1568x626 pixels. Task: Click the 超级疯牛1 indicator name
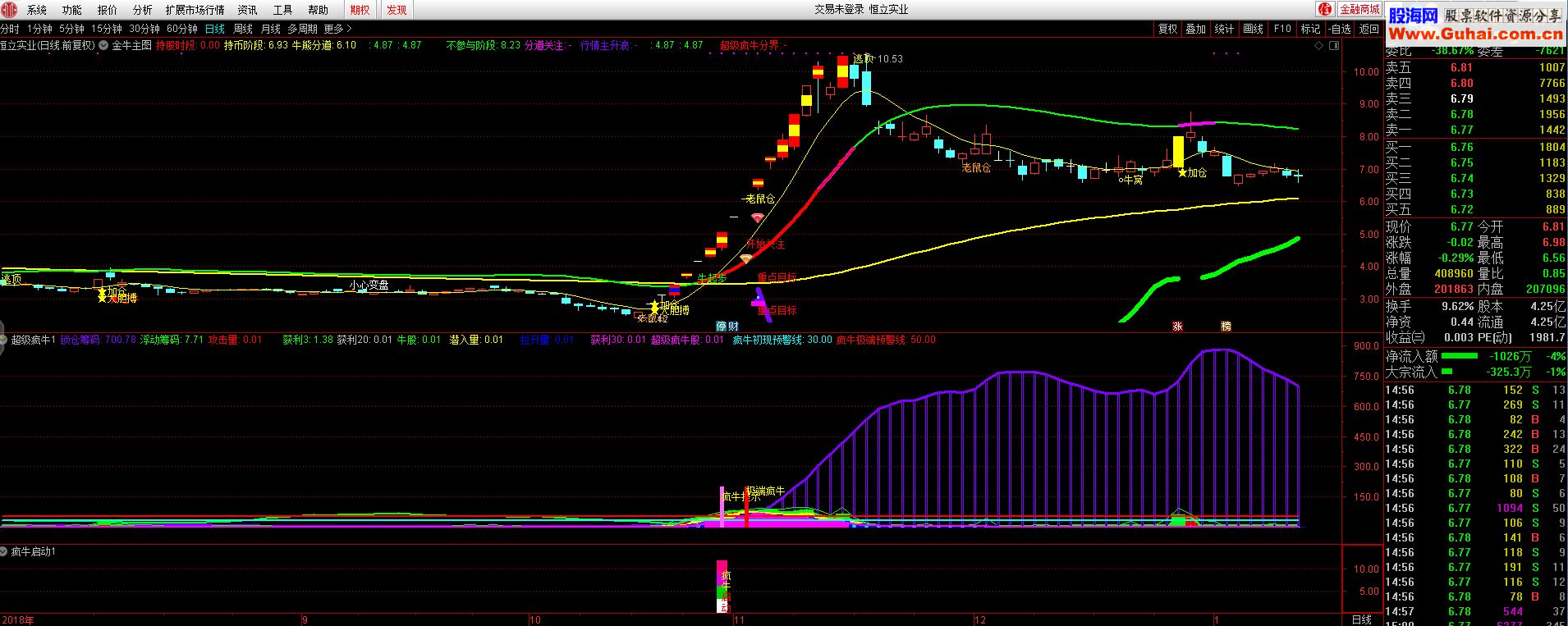(34, 340)
